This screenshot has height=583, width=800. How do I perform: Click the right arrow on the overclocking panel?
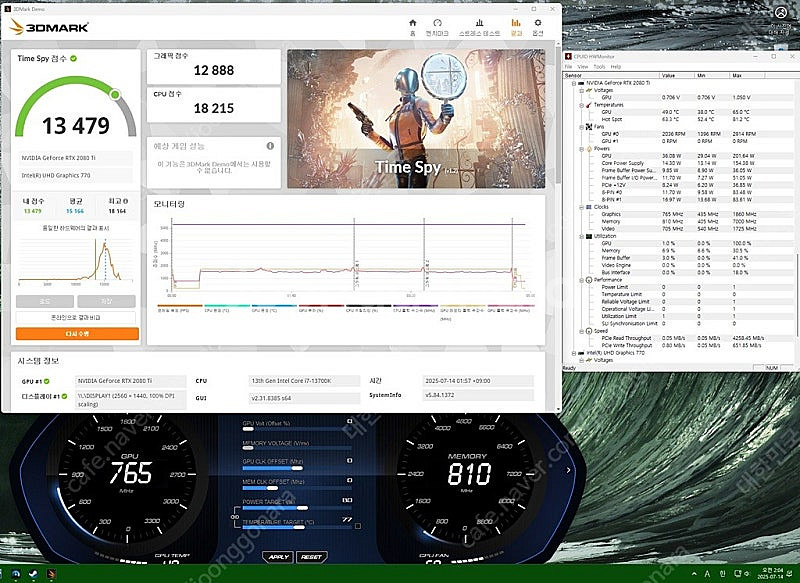click(568, 470)
